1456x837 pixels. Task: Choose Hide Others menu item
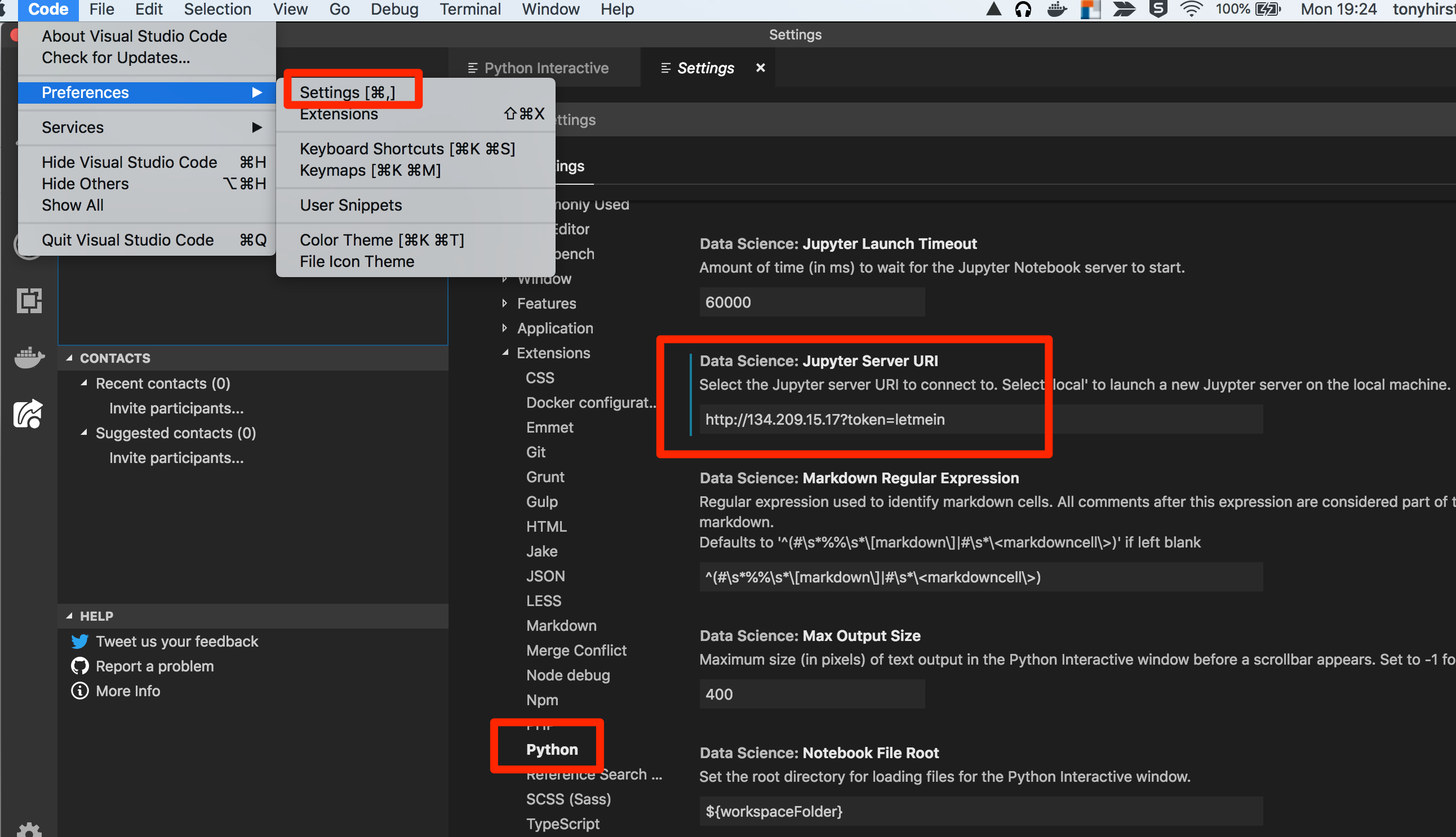click(147, 184)
